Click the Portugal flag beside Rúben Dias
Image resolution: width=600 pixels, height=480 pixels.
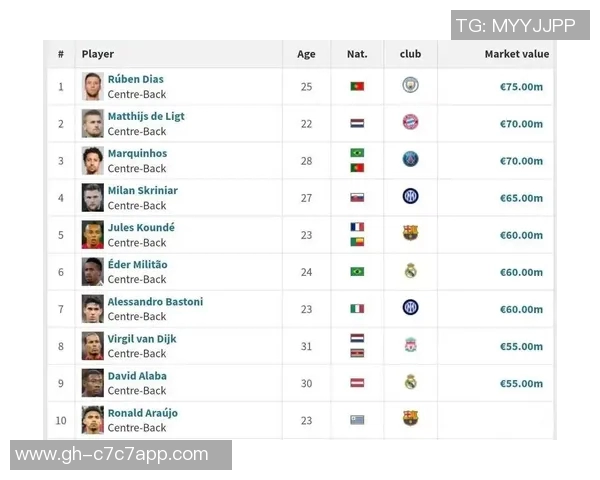point(357,87)
